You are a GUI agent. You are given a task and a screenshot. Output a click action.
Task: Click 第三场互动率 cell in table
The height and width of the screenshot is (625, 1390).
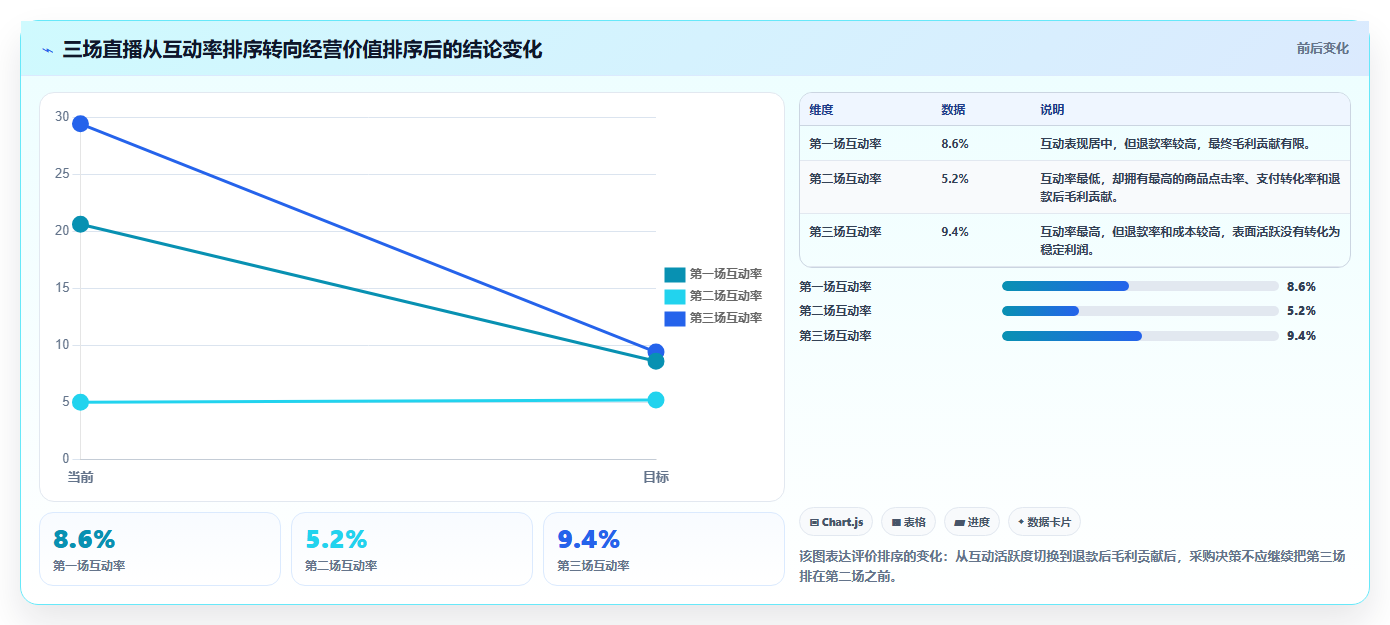(845, 232)
